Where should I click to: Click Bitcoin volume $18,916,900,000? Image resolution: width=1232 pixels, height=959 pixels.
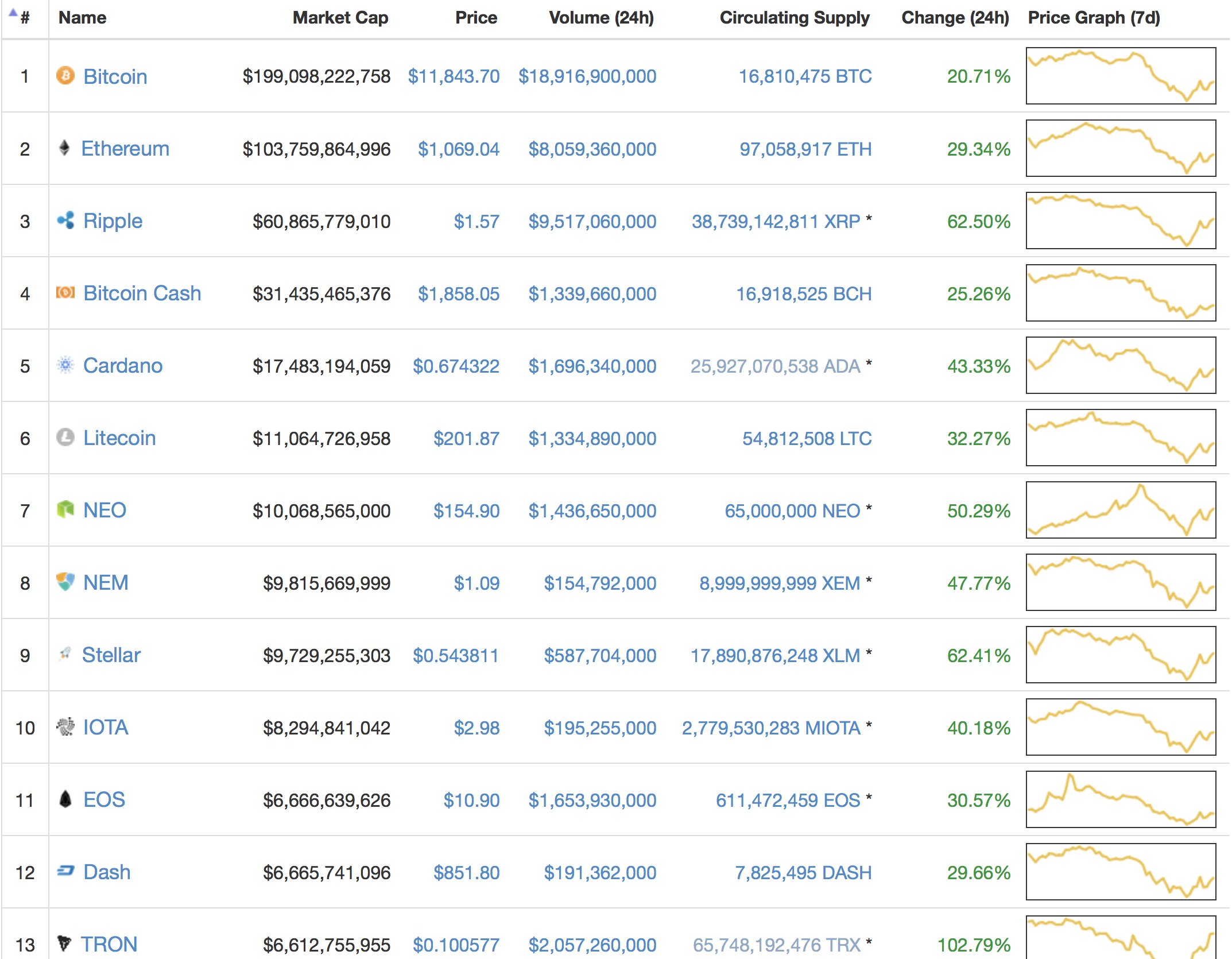(587, 76)
